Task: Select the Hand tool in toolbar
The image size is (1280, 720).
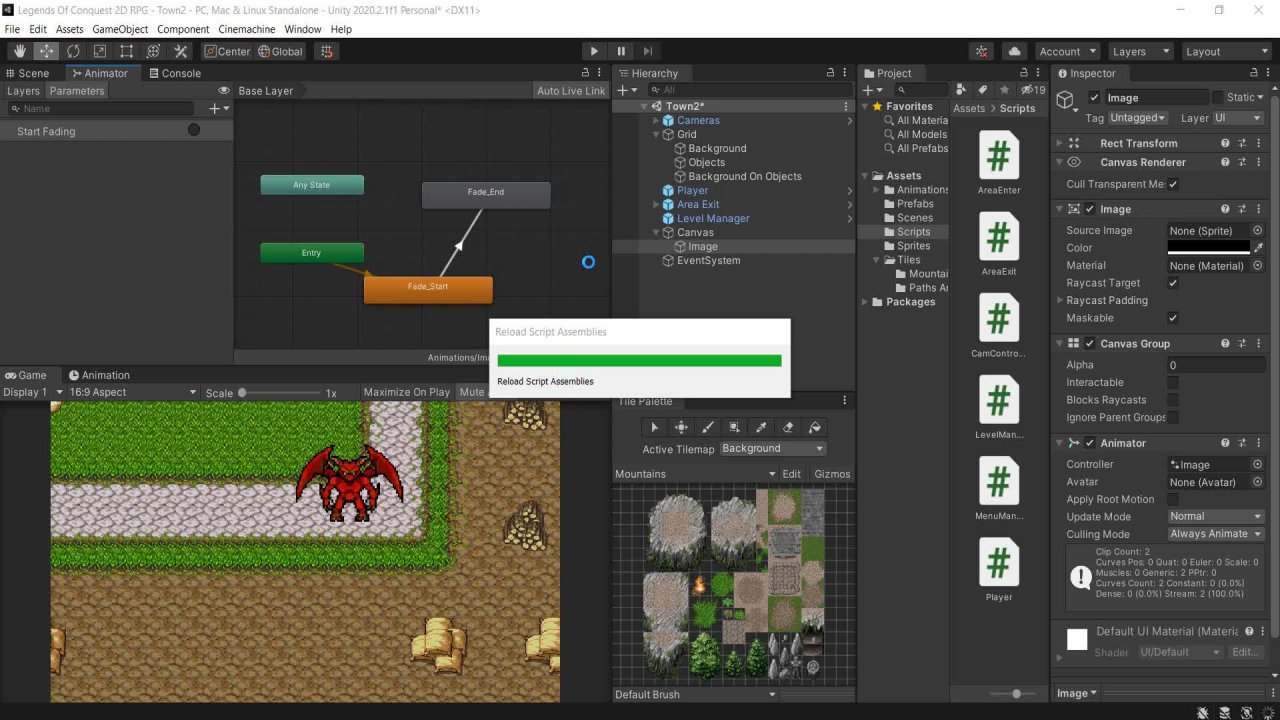Action: pyautogui.click(x=19, y=51)
